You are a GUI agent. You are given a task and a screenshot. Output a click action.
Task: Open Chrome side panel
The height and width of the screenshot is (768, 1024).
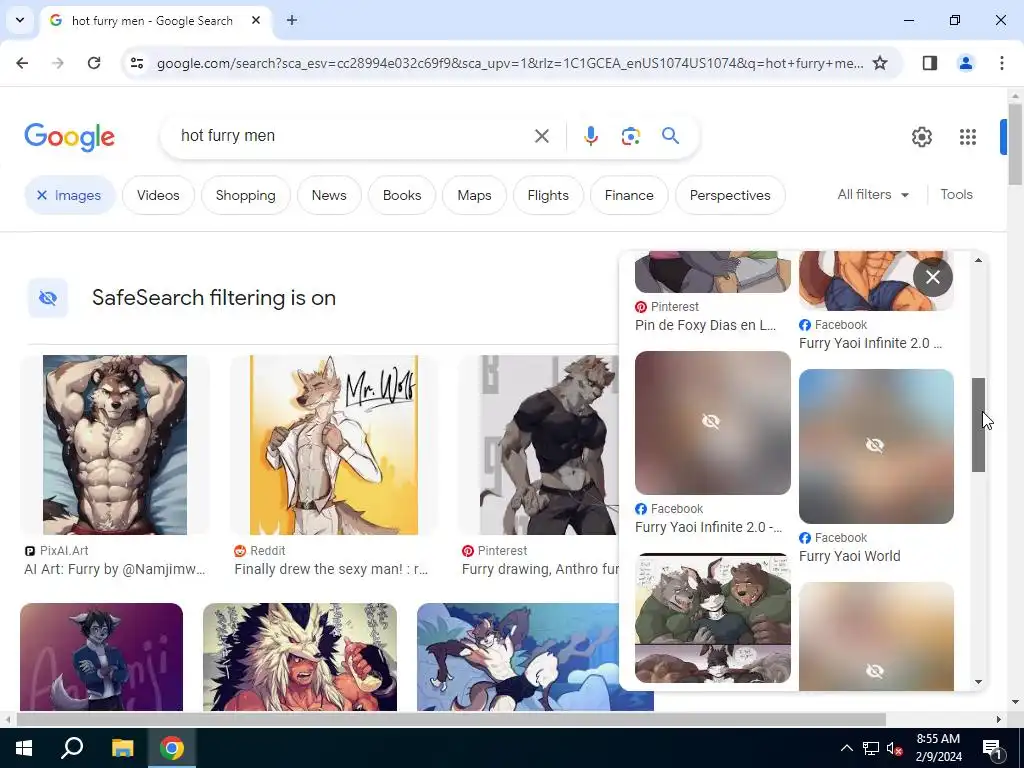pos(929,63)
